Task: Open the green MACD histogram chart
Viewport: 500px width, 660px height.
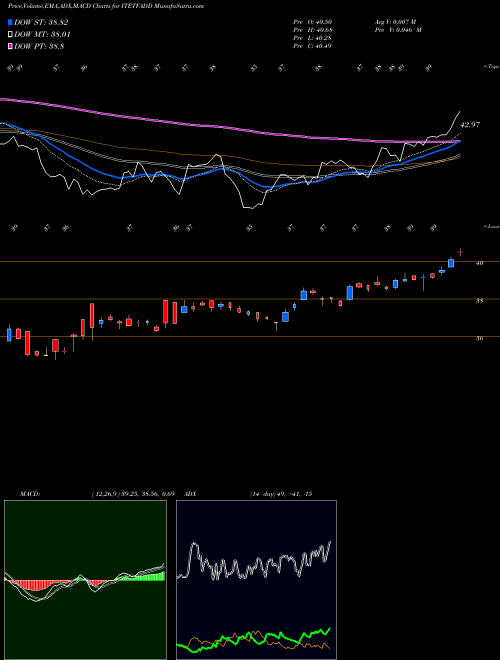Action: point(85,580)
